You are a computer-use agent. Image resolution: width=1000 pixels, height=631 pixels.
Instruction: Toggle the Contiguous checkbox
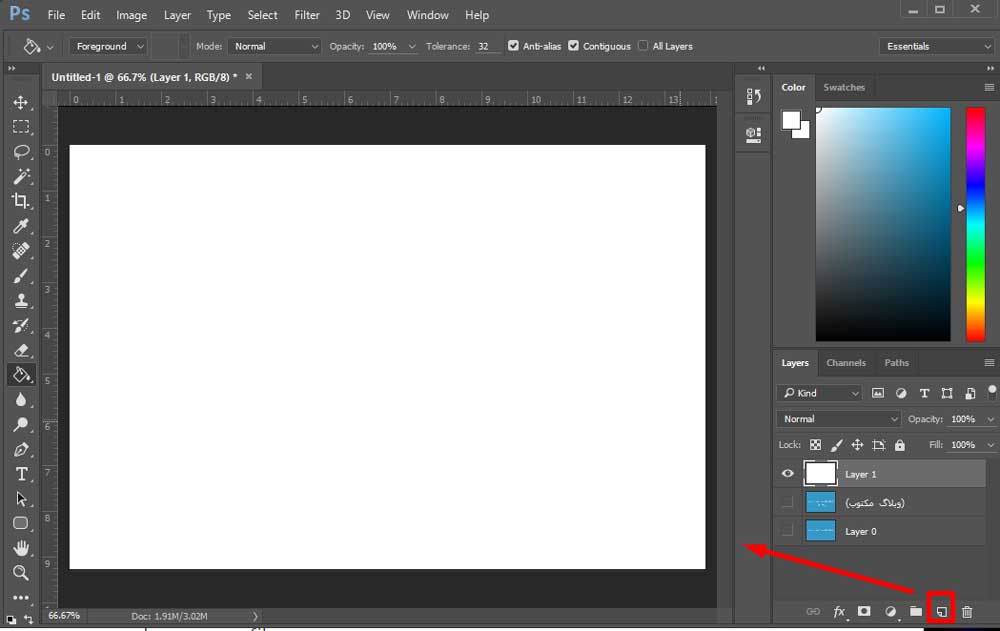coord(573,46)
